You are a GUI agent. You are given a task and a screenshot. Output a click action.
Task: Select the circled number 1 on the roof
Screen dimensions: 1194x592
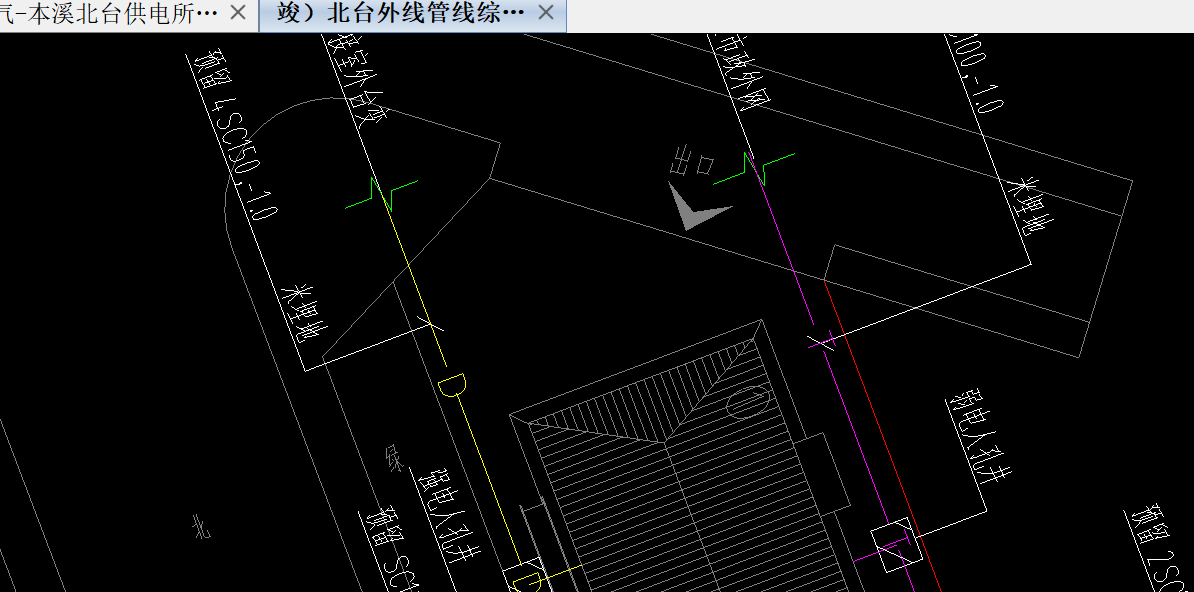click(749, 403)
